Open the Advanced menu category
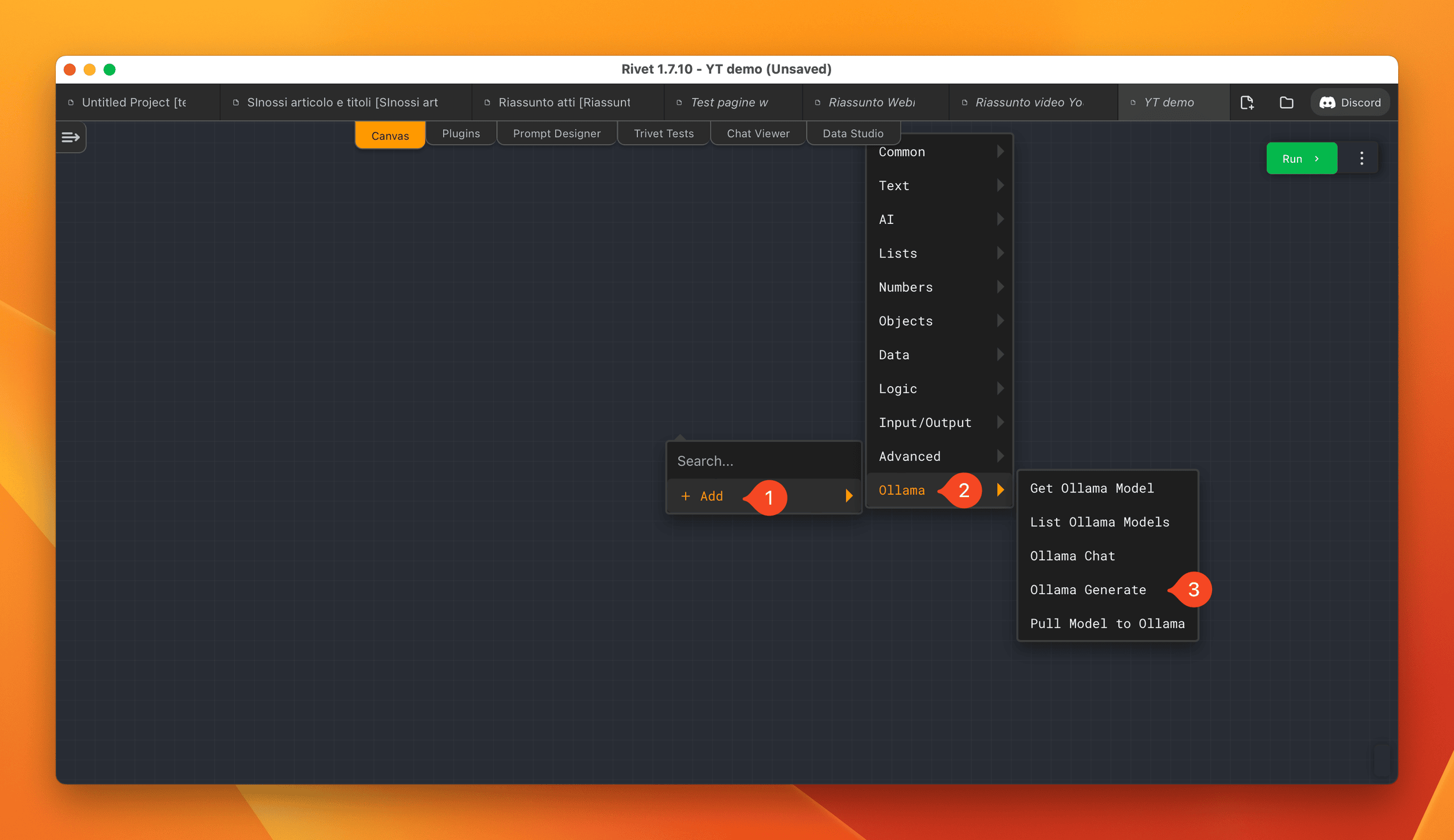Screen dimensions: 1454x840 click(939, 456)
